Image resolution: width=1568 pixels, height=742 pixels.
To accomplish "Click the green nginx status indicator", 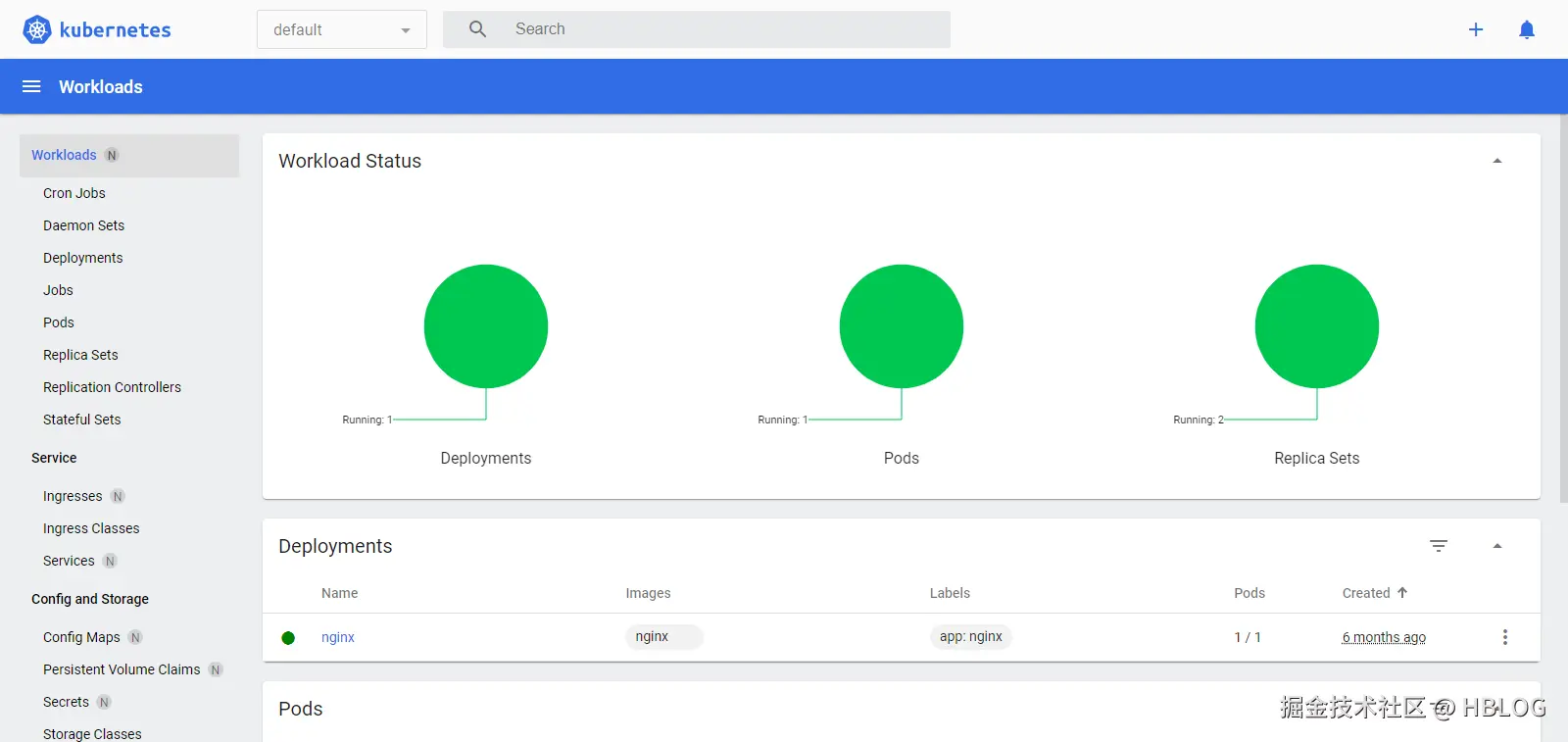I will click(x=288, y=638).
